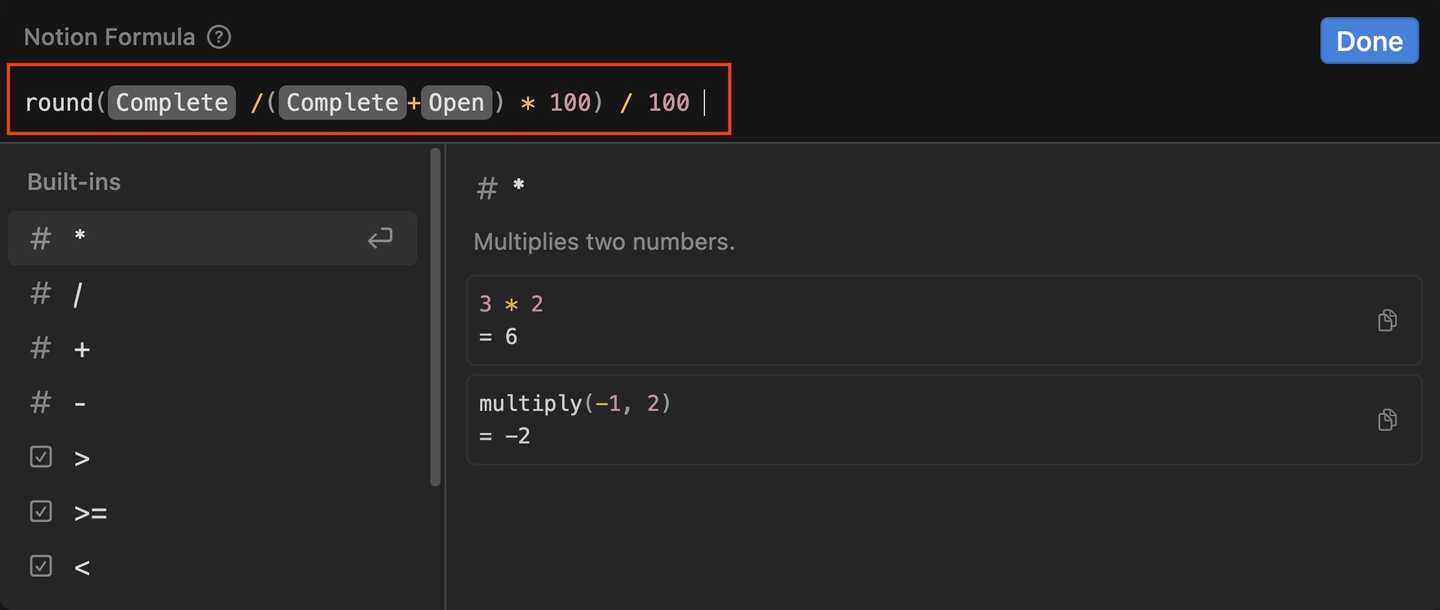Select the first Complete property token
Viewport: 1440px width, 610px height.
tap(171, 101)
